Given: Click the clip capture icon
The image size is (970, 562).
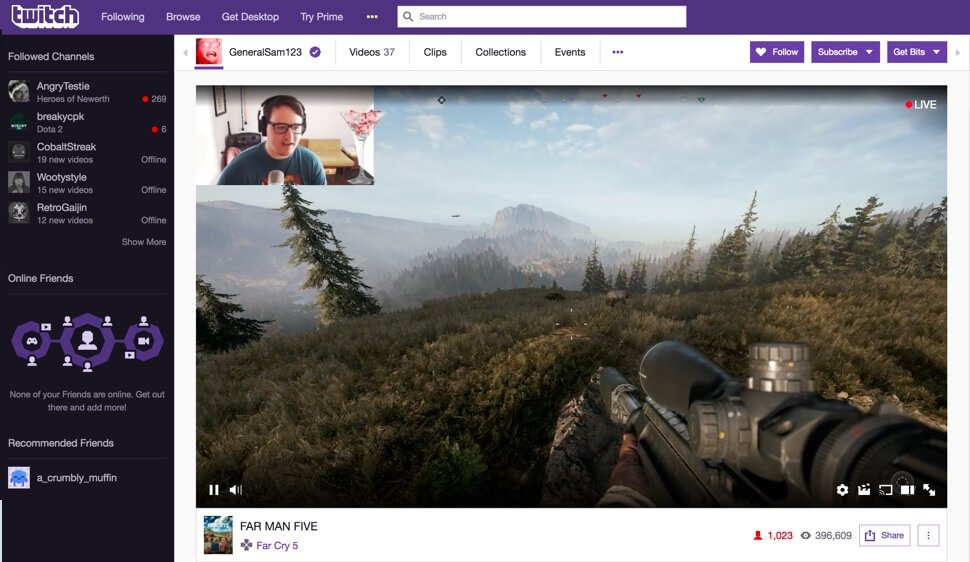Looking at the screenshot, I should 864,490.
